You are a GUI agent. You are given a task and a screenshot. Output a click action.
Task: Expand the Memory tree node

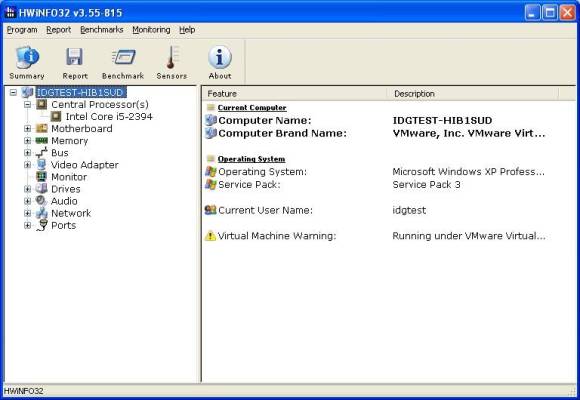click(27, 141)
